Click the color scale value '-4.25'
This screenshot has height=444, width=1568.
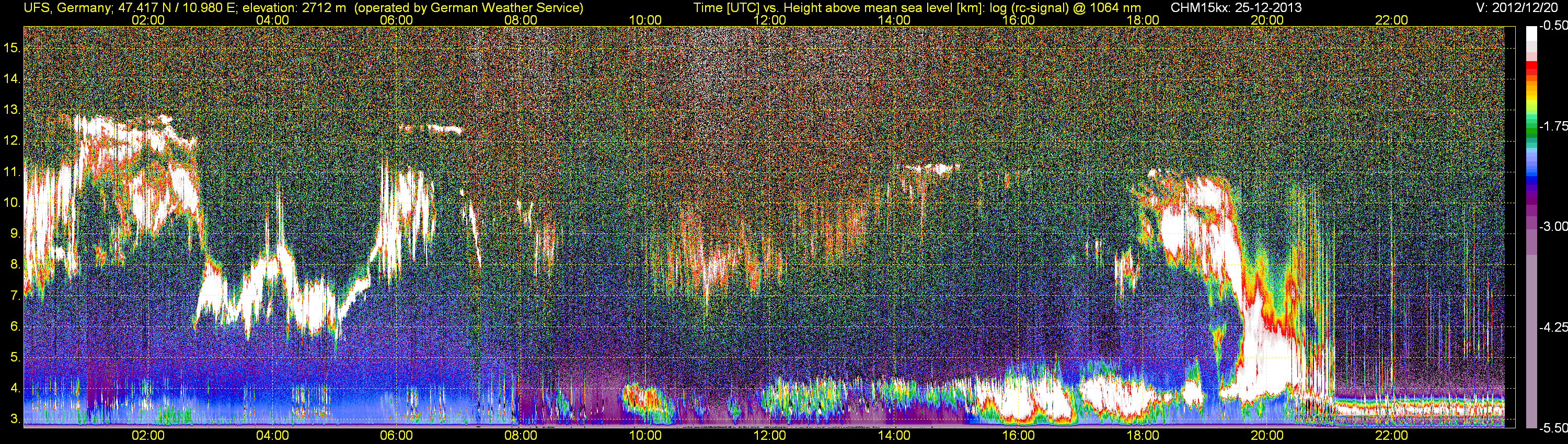click(x=1553, y=327)
